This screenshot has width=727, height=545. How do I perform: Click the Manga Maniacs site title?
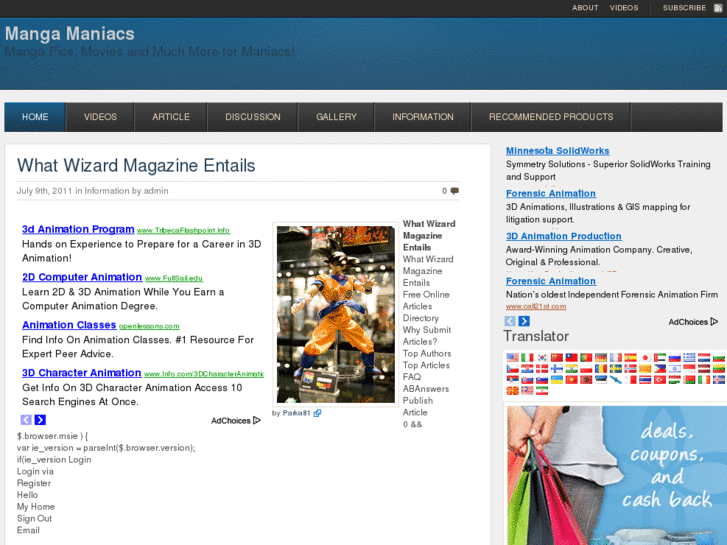pyautogui.click(x=70, y=33)
